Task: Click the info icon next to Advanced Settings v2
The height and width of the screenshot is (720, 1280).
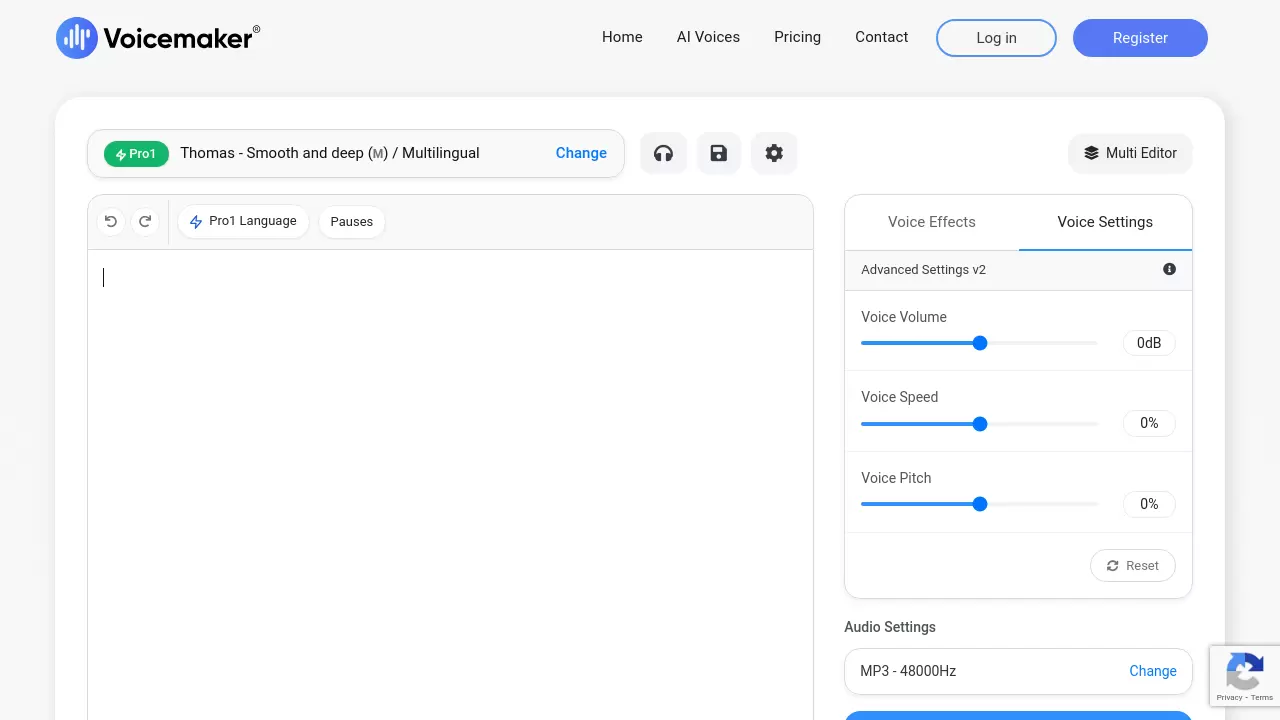Action: 1169,269
